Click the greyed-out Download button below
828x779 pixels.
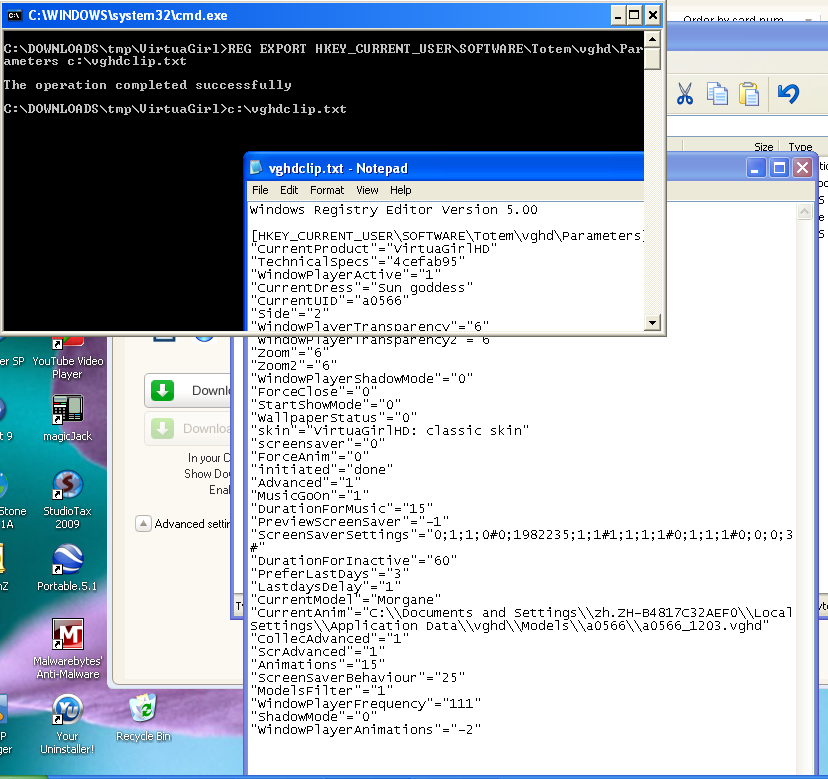[188, 428]
